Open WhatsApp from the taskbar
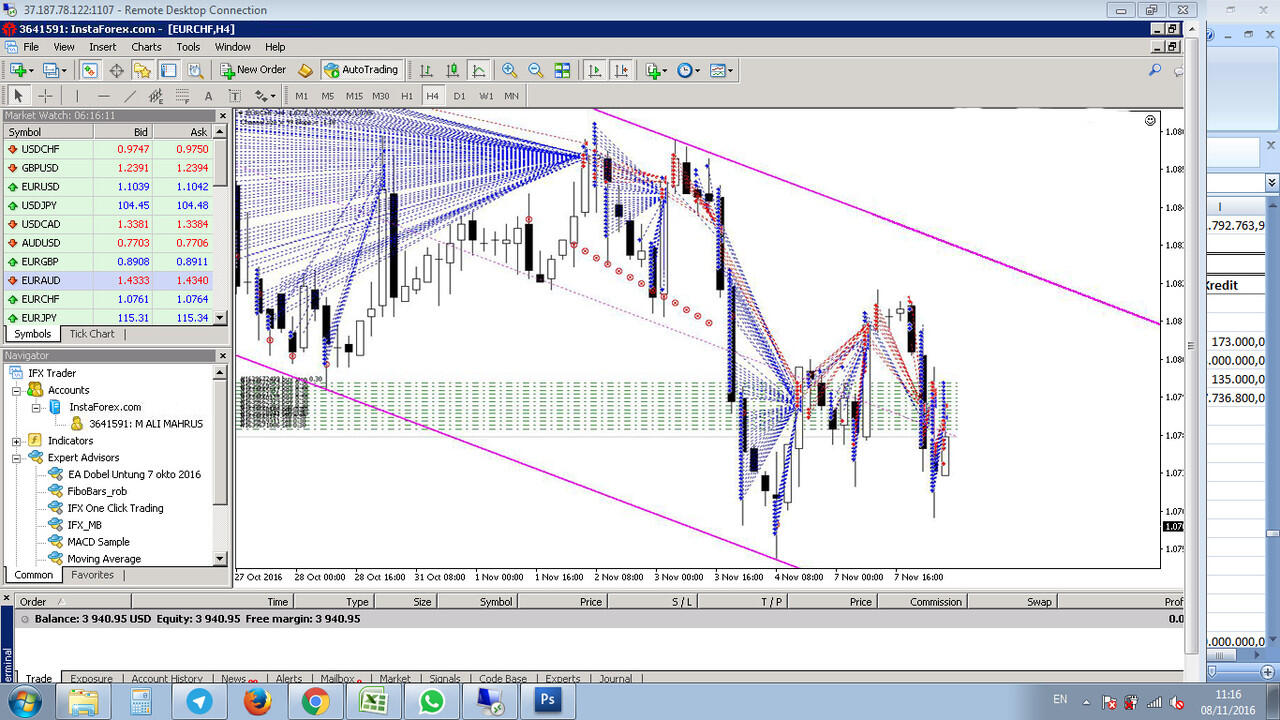Screen dimensions: 1280x720 tap(432, 701)
